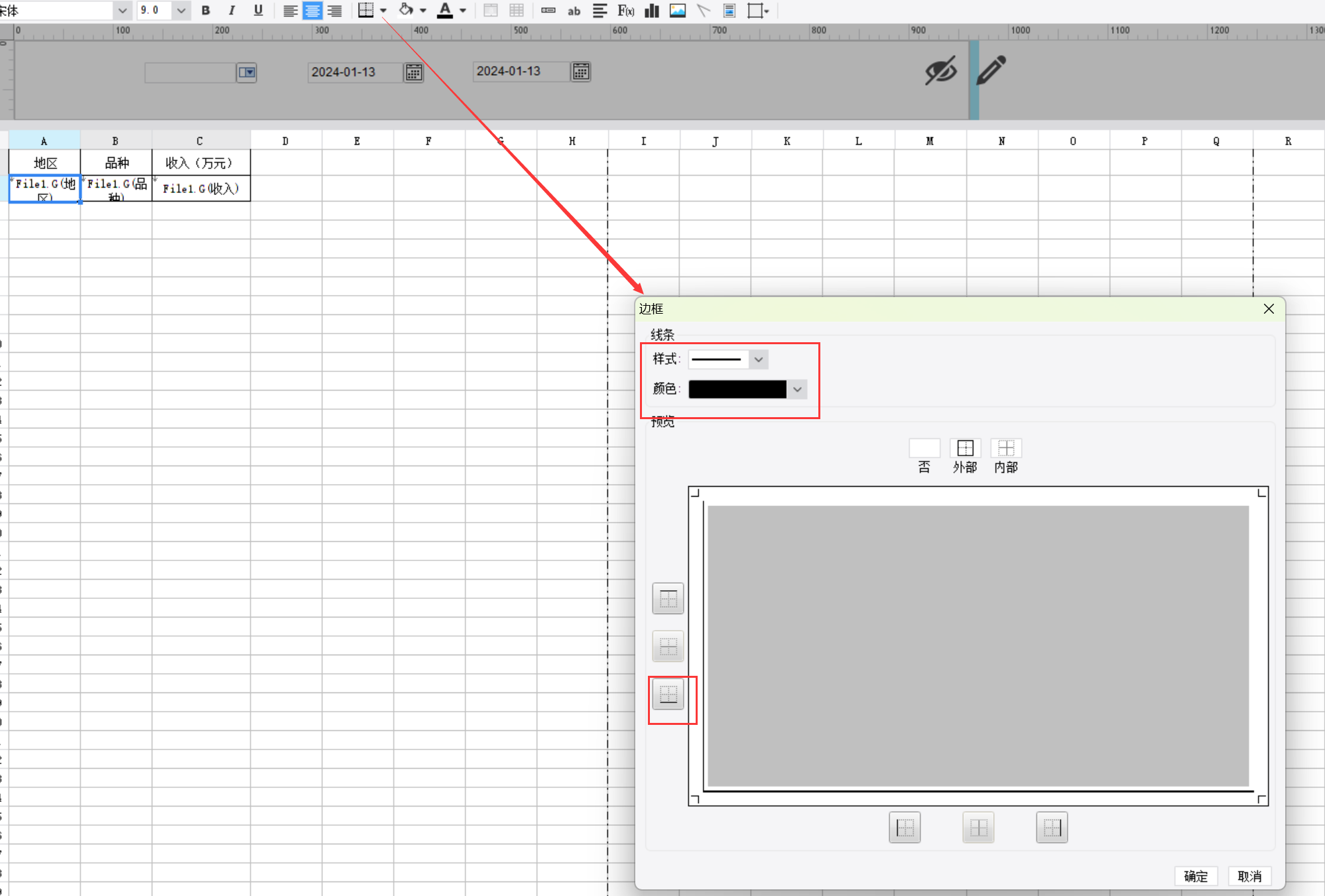Image resolution: width=1325 pixels, height=896 pixels.
Task: Select column A header
Action: click(44, 141)
